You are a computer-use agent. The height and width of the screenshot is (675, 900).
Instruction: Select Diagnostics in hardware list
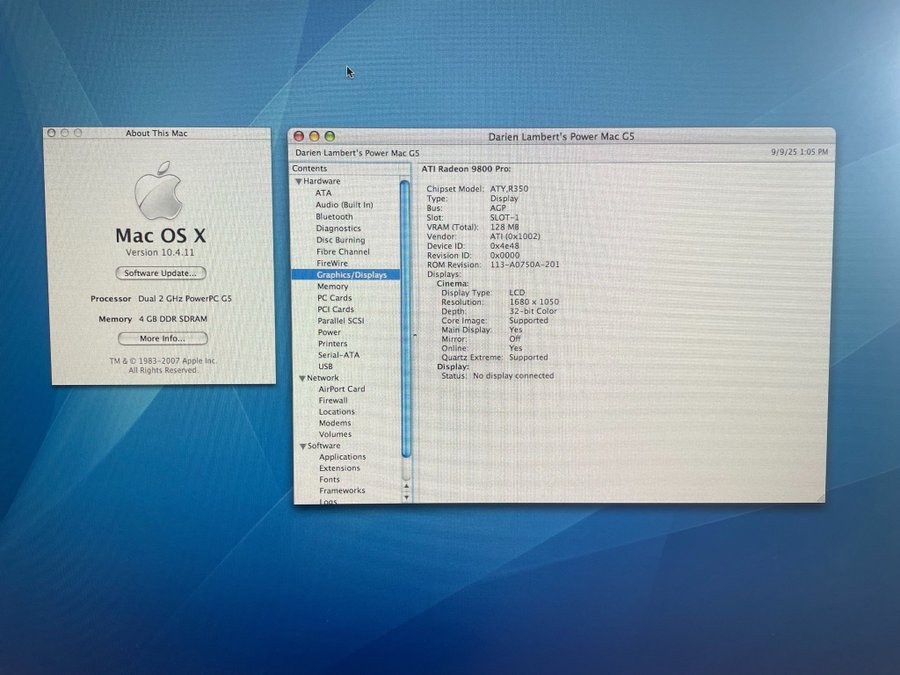(x=338, y=228)
